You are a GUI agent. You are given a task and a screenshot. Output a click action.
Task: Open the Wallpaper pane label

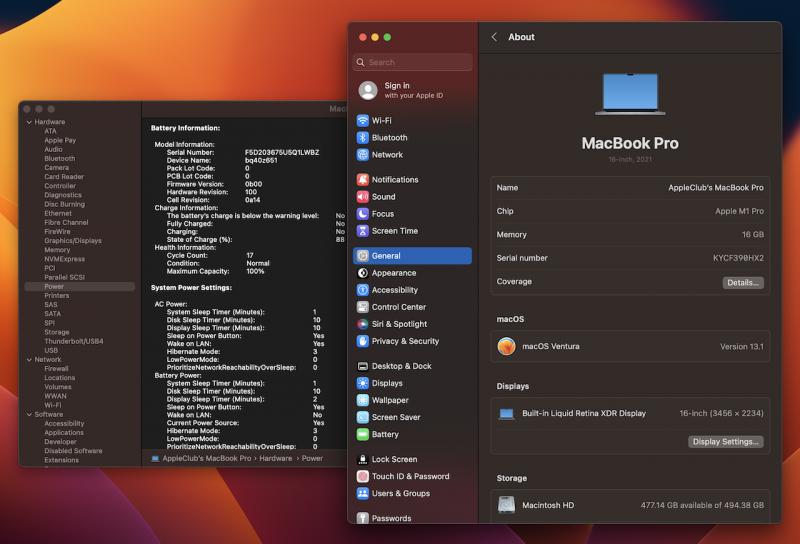click(x=390, y=400)
